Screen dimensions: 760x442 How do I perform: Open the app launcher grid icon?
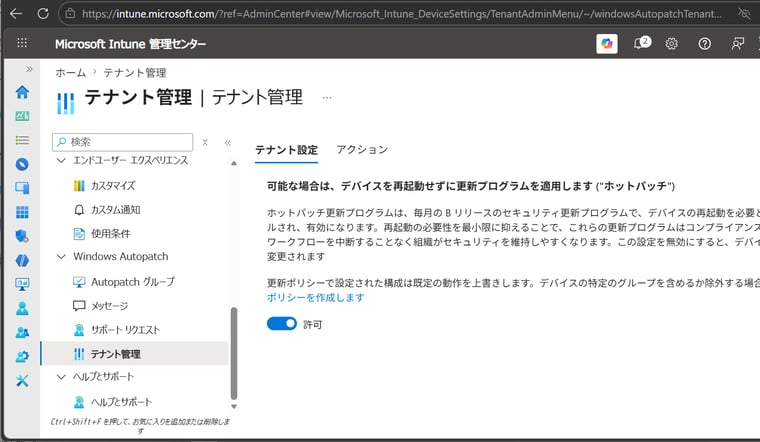[x=22, y=43]
